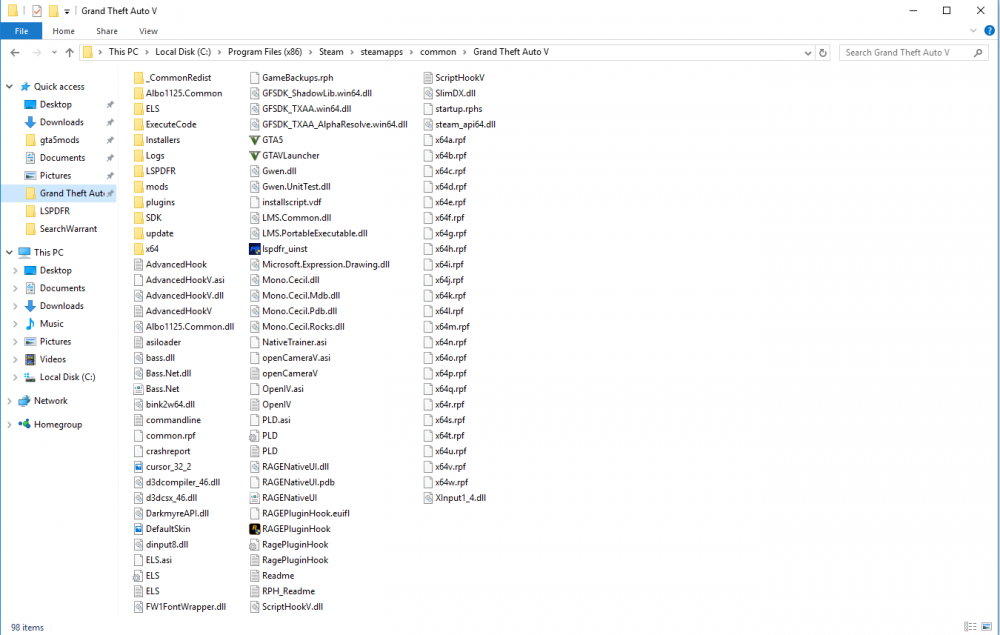Select SearchWarrant in Quick access
This screenshot has height=635, width=1000.
point(68,229)
